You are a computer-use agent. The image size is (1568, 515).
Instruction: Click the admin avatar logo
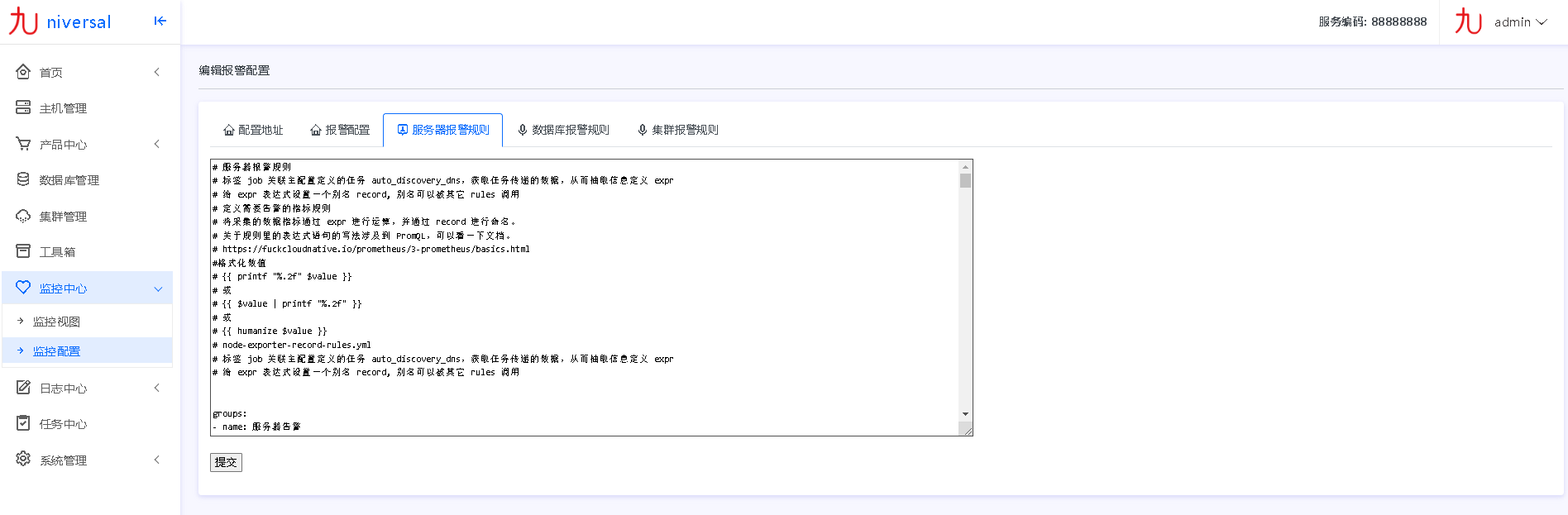click(1469, 21)
